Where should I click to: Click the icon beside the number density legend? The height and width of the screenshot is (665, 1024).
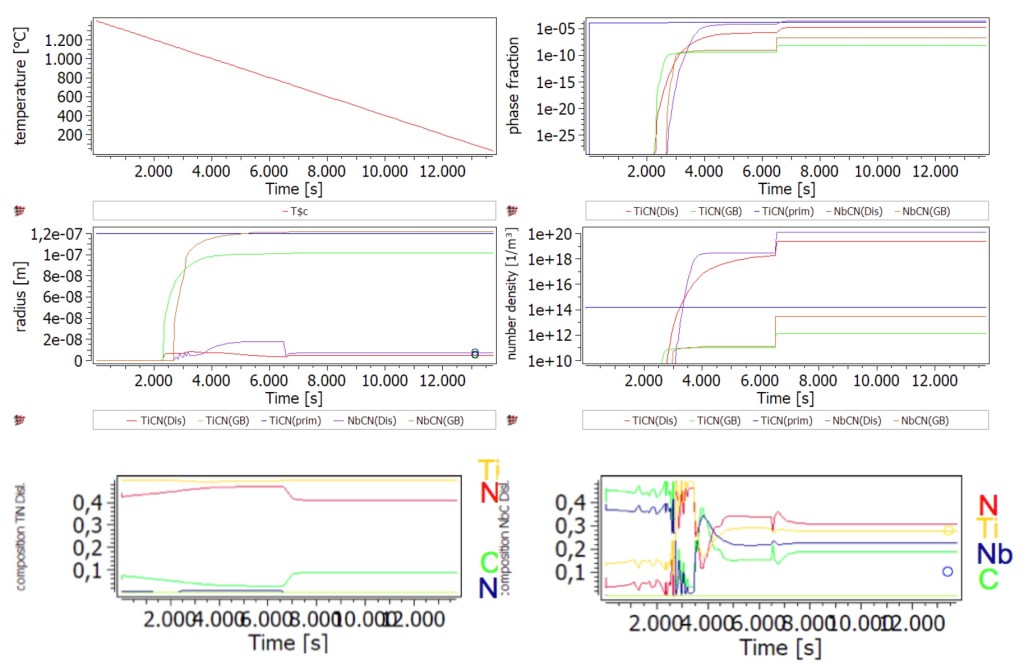(514, 419)
